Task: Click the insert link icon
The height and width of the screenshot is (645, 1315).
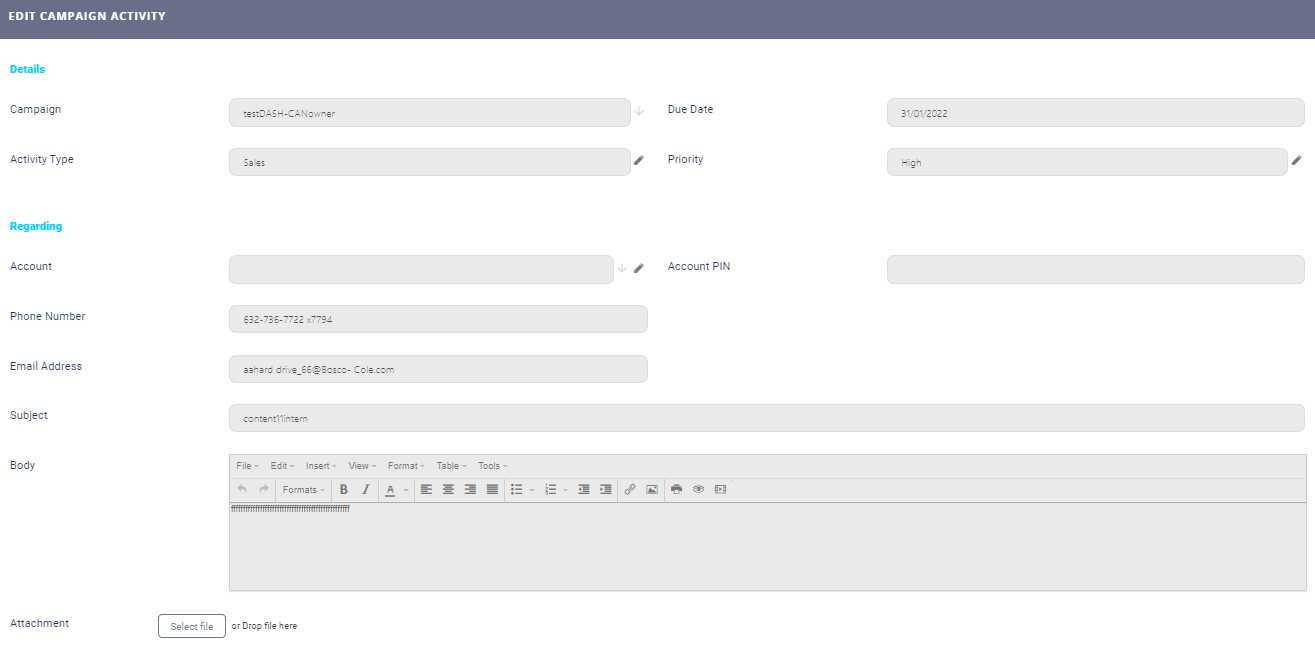Action: click(630, 490)
